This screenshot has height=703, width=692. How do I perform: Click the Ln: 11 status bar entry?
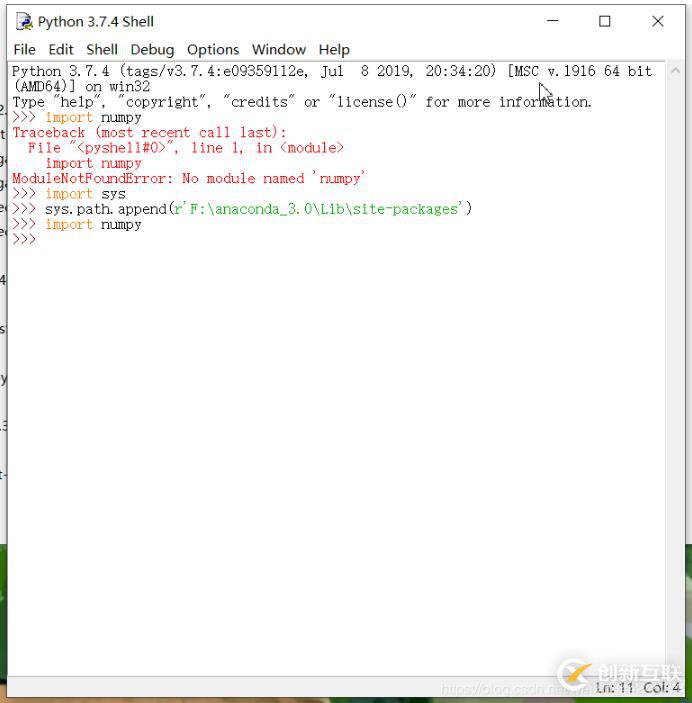point(614,687)
